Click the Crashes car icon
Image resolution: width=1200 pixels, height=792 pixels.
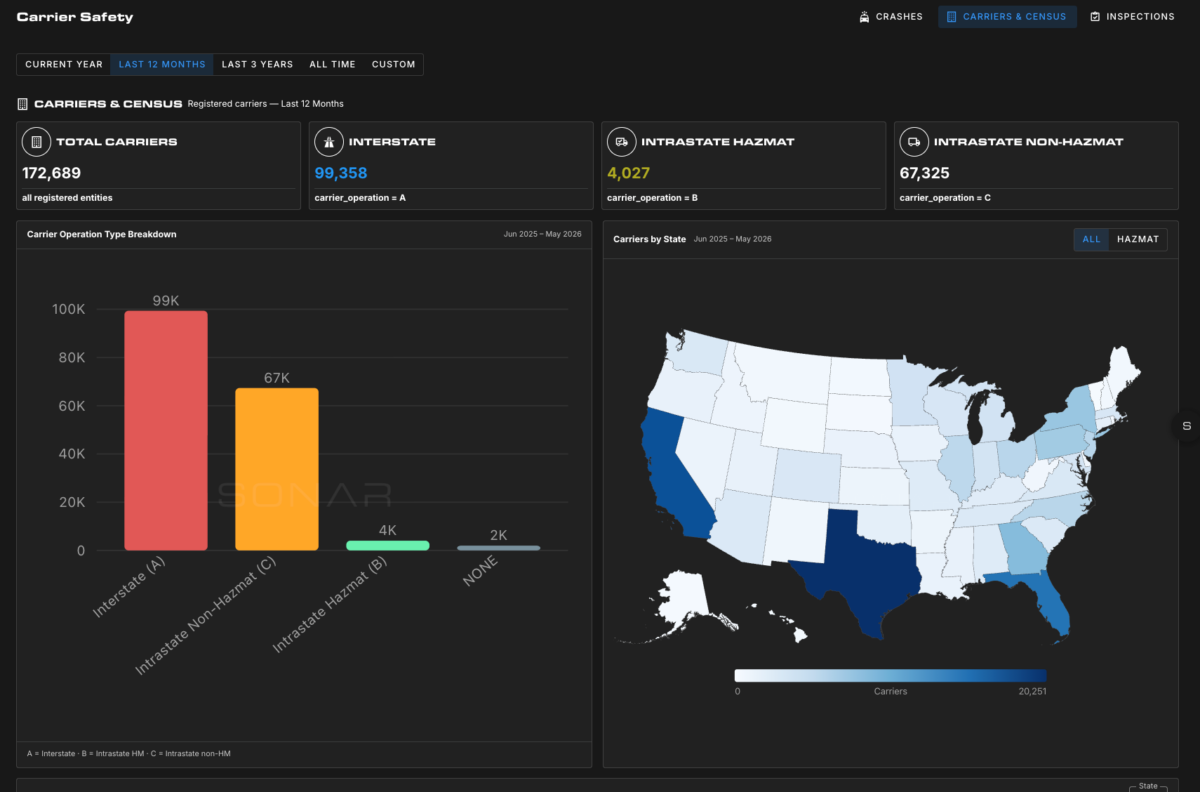coord(864,17)
